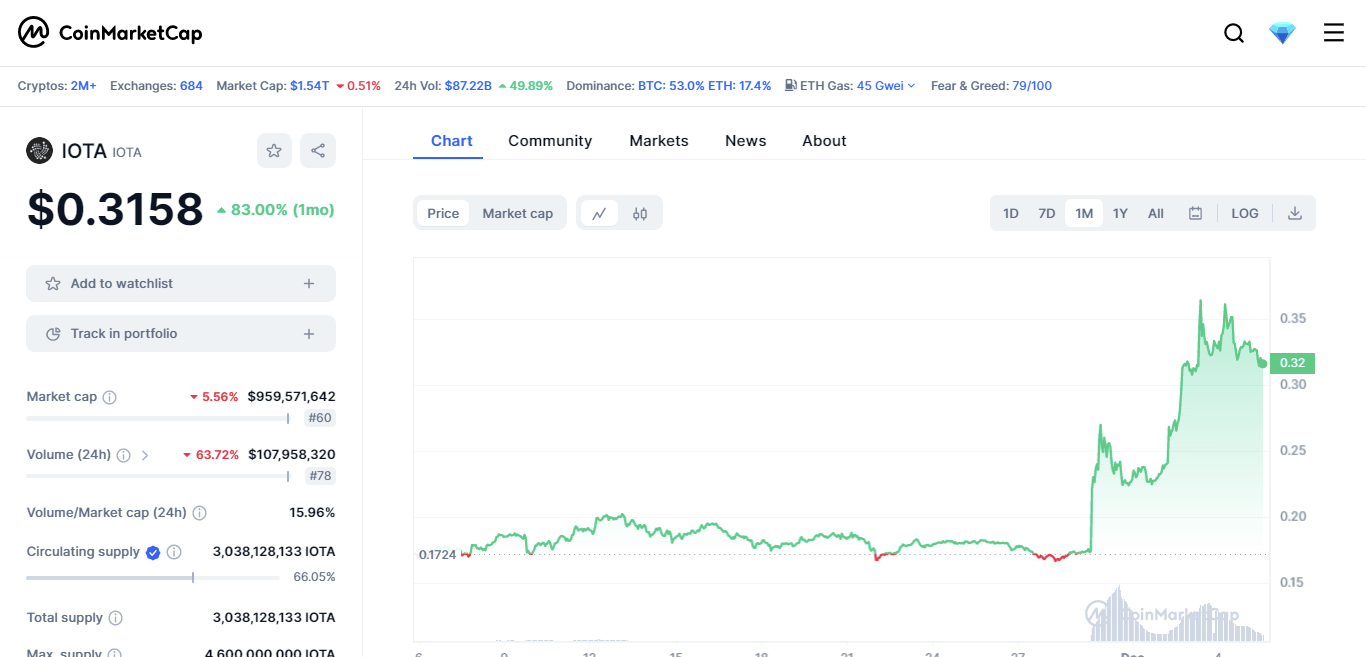
Task: Select 1Y time range
Action: pos(1120,213)
